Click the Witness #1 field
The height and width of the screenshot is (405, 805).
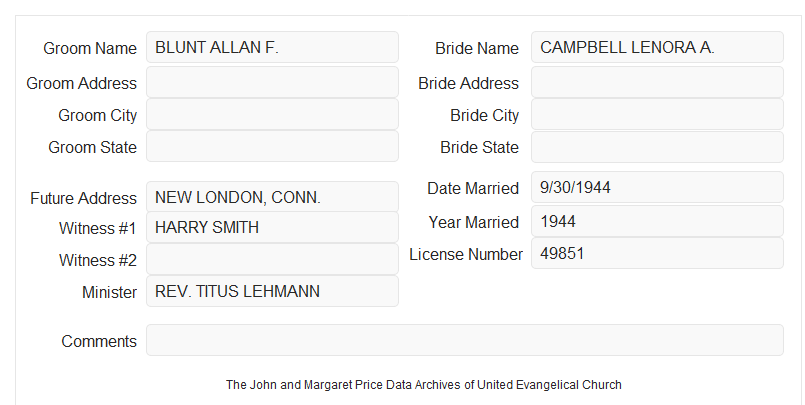[x=272, y=227]
